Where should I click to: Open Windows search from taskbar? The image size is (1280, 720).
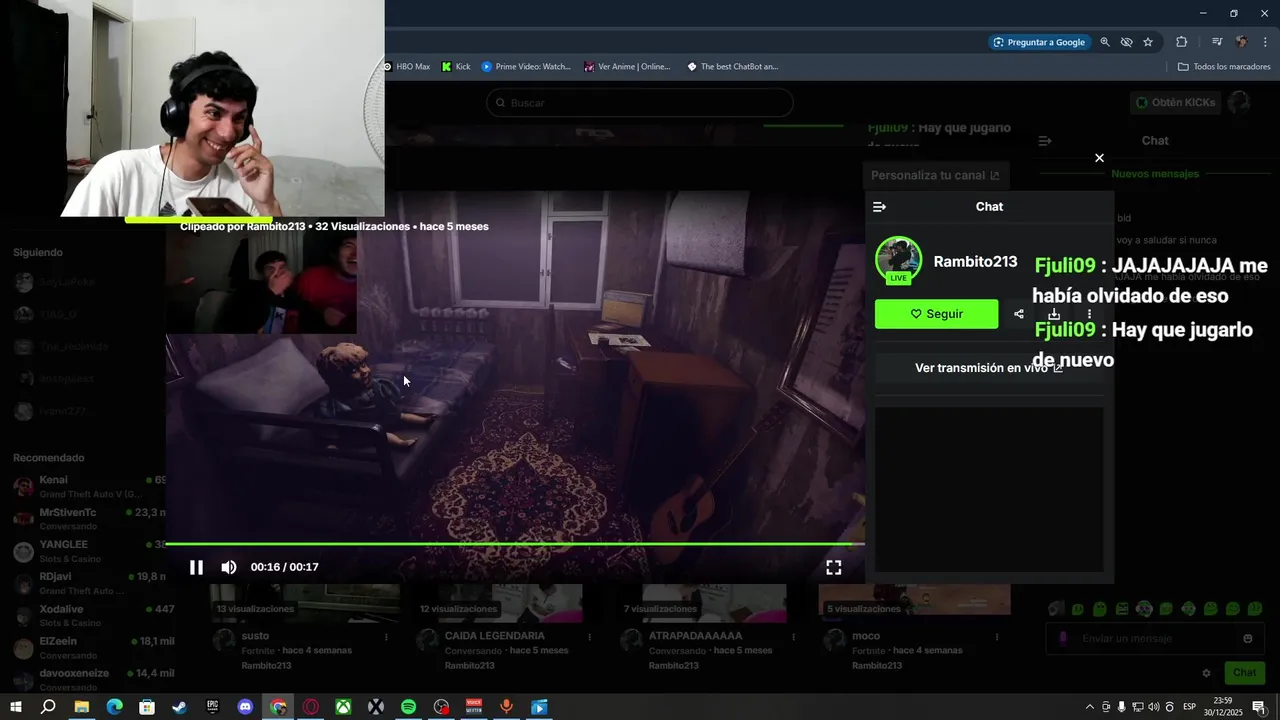coord(48,707)
